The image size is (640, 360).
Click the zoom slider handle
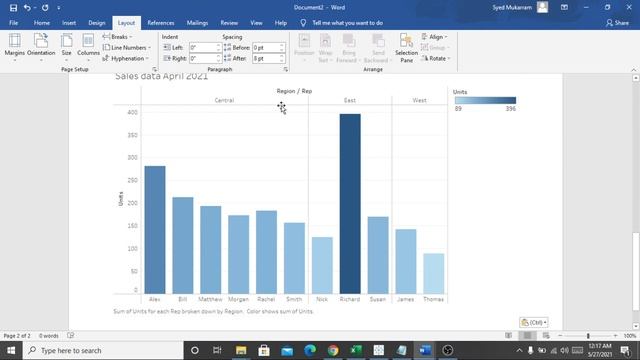[x=588, y=336]
